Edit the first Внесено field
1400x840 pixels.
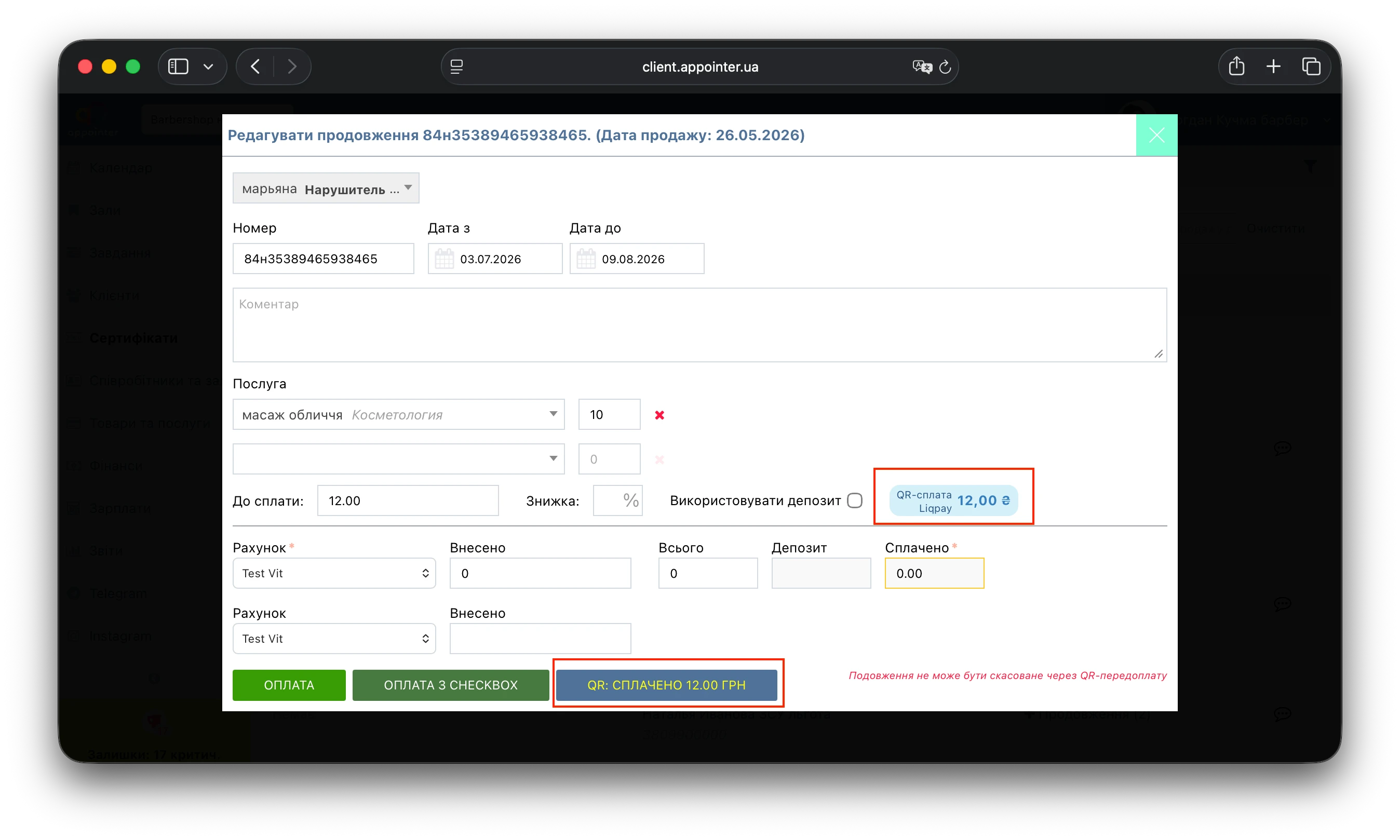click(540, 573)
